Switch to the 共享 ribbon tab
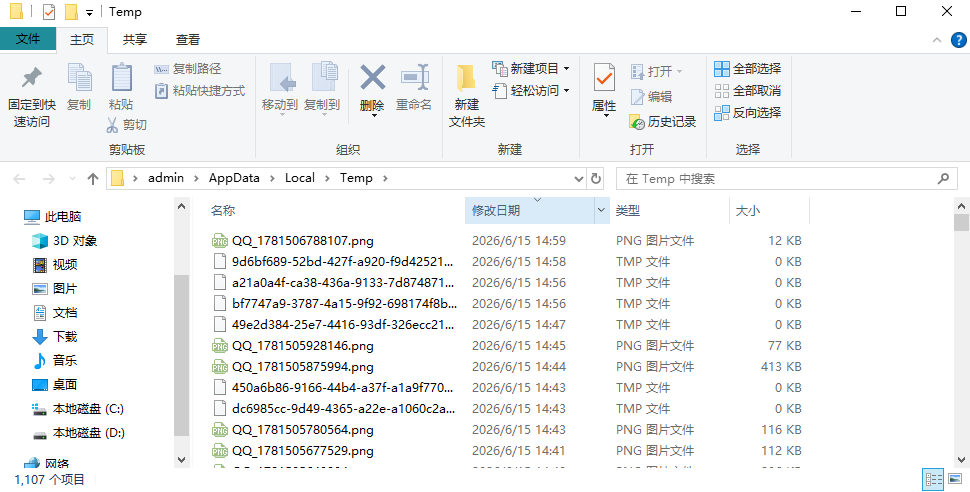This screenshot has height=492, width=970. click(135, 40)
